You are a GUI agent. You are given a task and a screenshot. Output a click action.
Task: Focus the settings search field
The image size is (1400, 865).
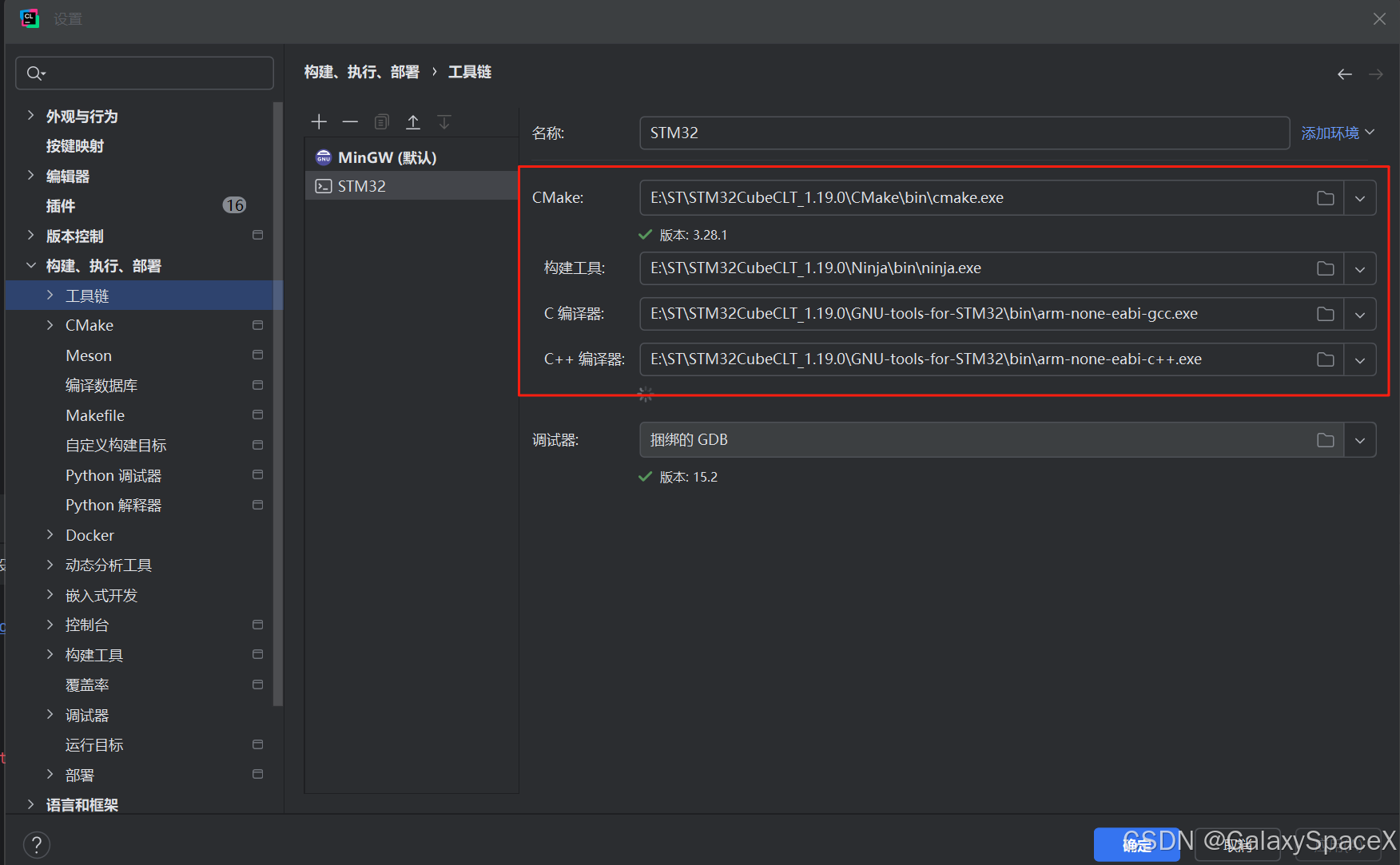click(145, 73)
